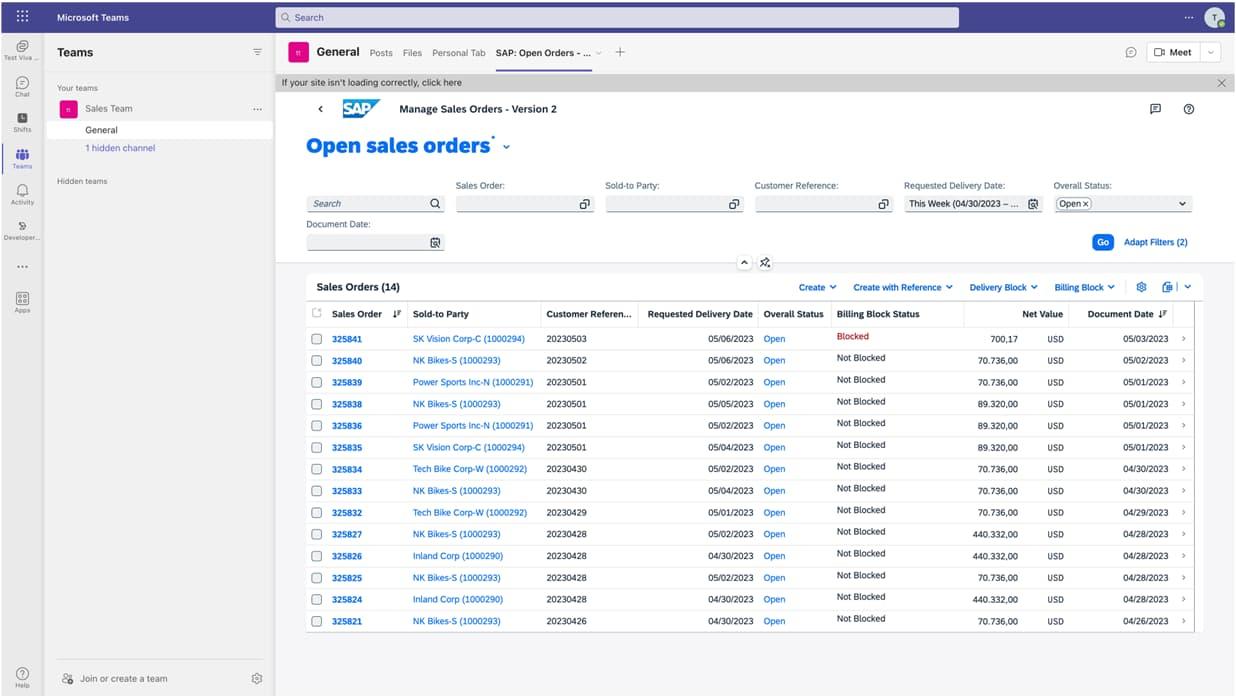Open Adapt Filters (2)
This screenshot has height=697, width=1236.
click(x=1155, y=242)
